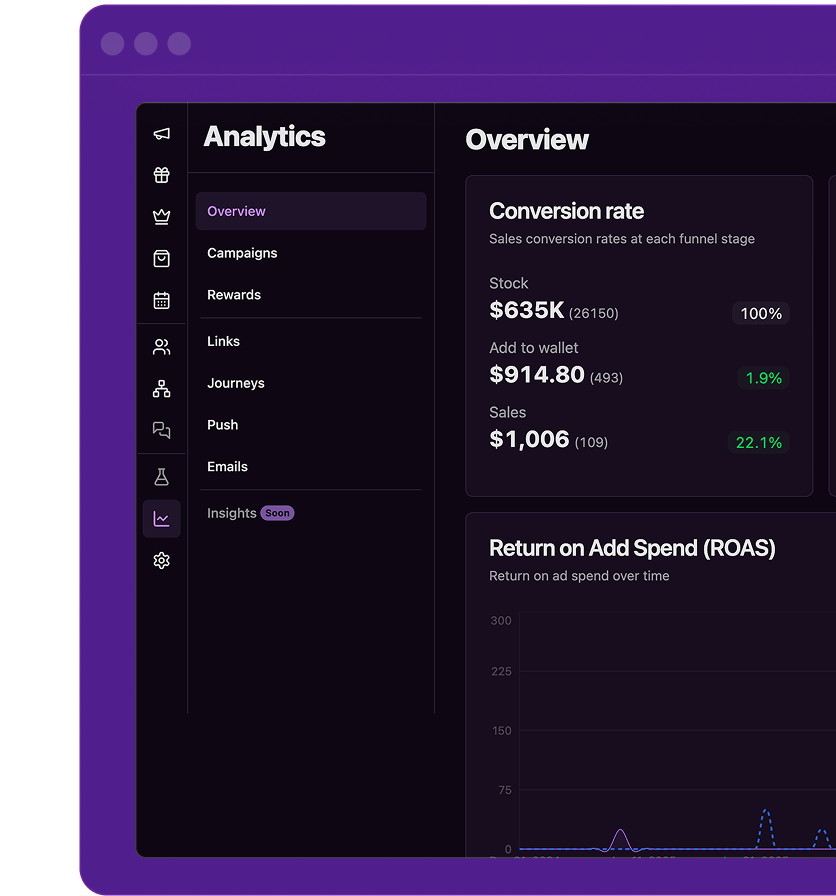Select the analytics line-chart sidebar icon

(162, 519)
